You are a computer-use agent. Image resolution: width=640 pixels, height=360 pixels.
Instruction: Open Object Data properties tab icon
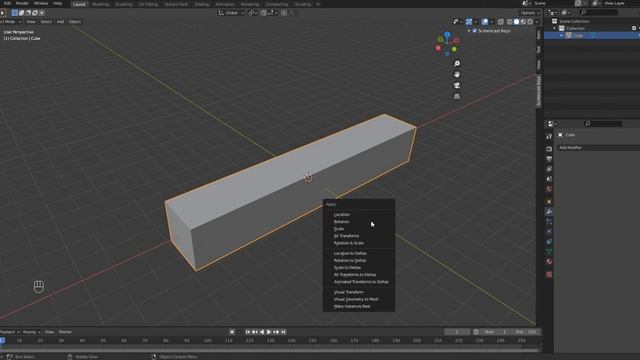(549, 251)
